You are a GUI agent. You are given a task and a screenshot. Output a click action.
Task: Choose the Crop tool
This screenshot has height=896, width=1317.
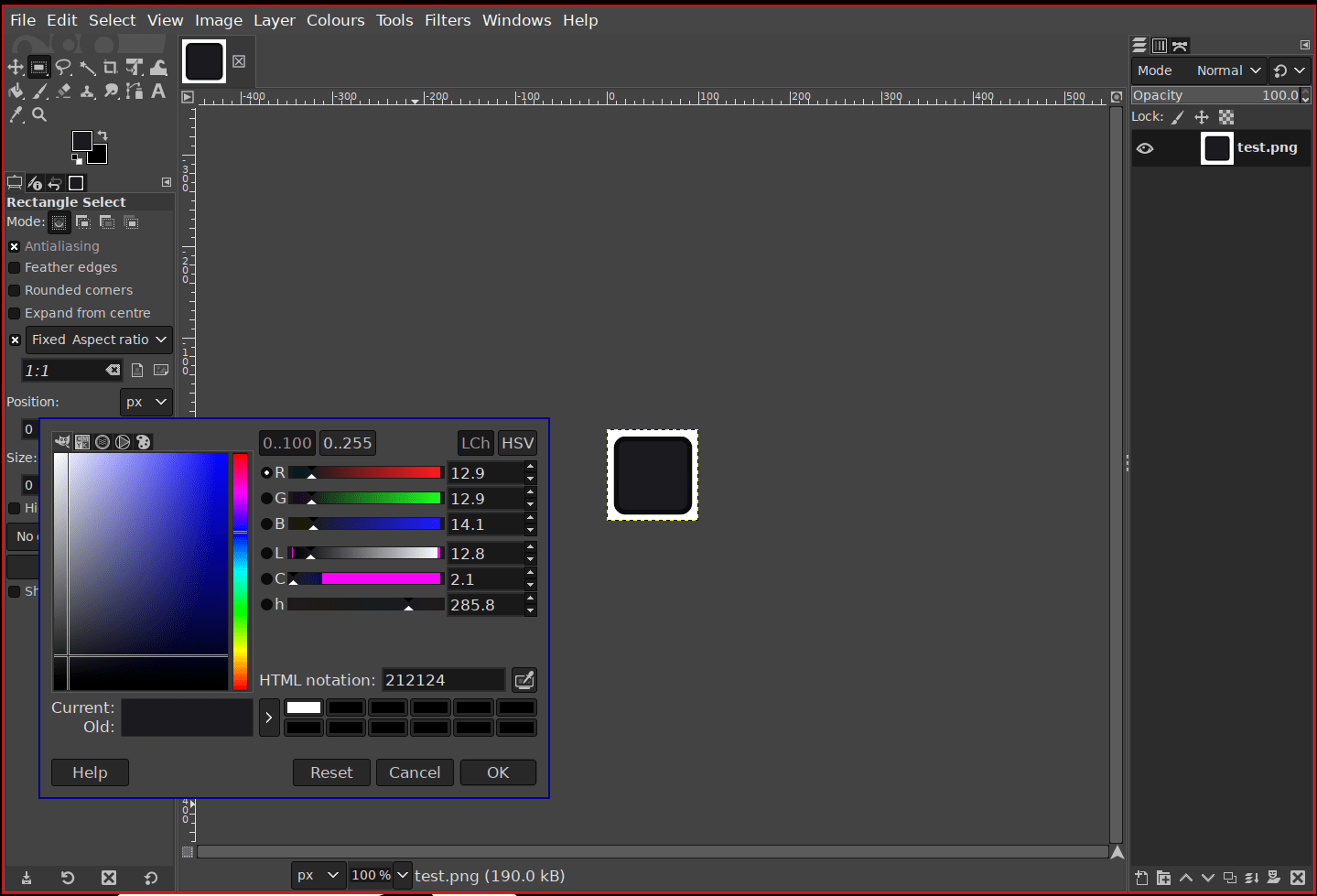tap(111, 67)
